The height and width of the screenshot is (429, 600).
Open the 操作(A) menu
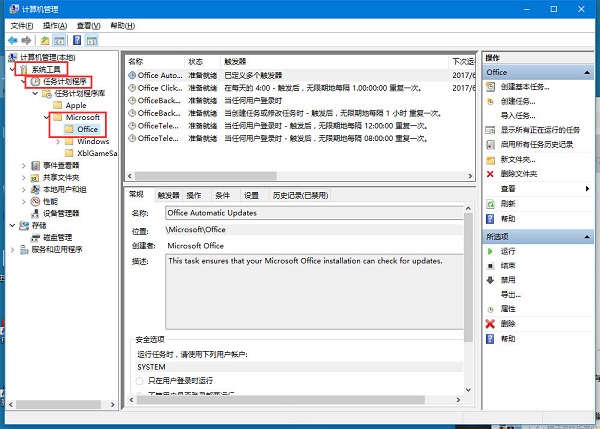click(56, 24)
